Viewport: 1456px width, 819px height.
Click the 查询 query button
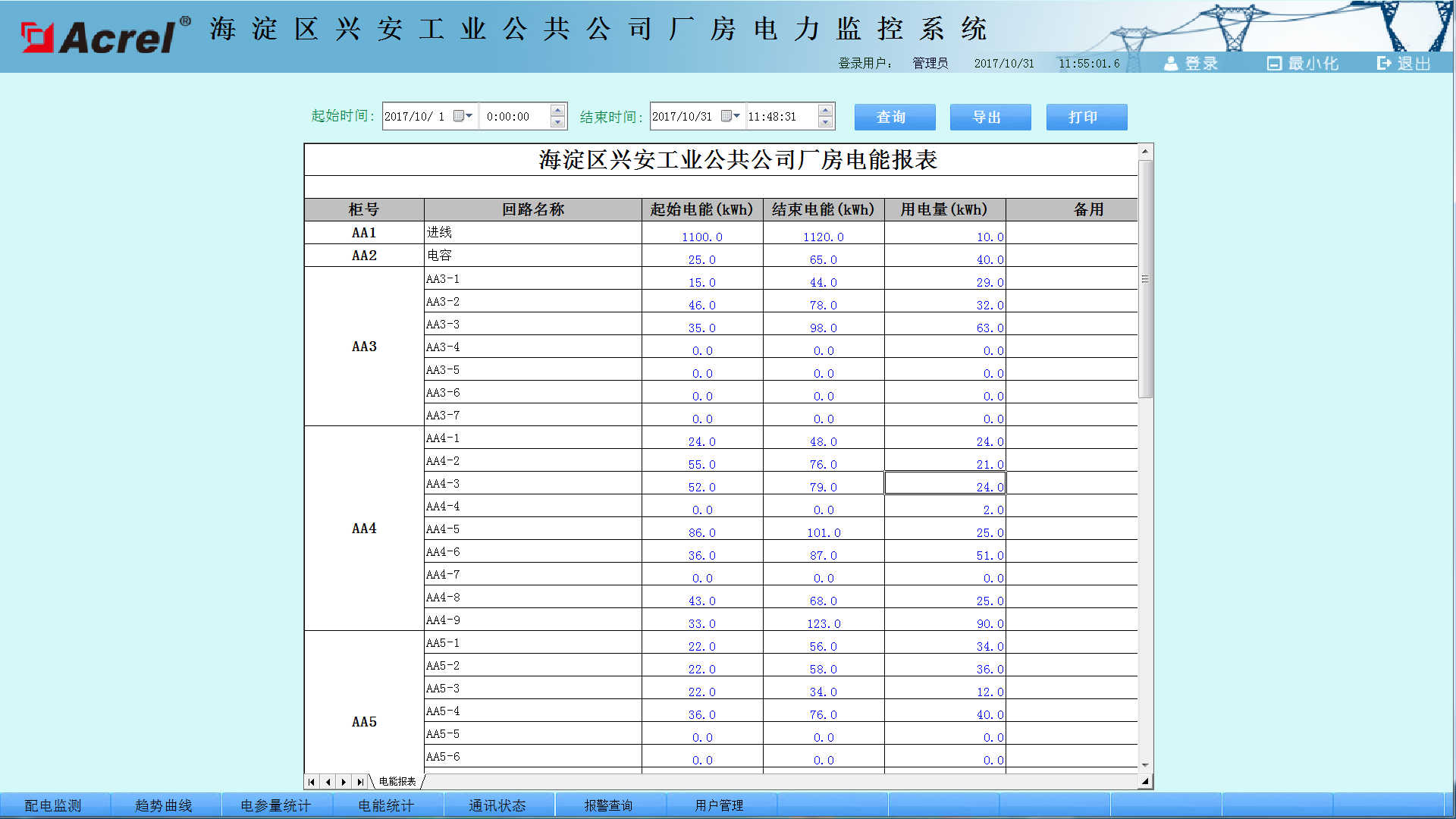pyautogui.click(x=895, y=117)
